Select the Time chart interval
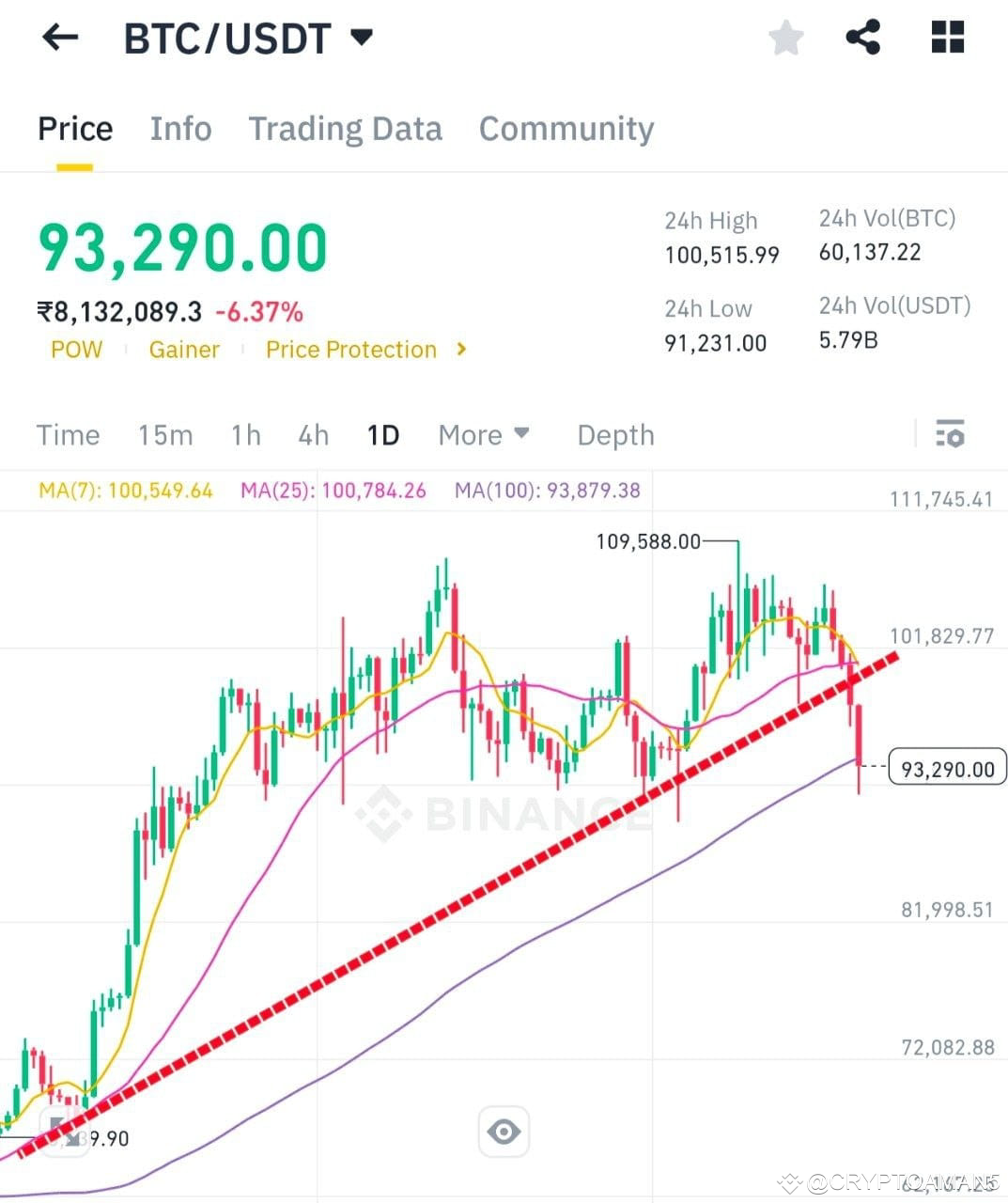The image size is (1008, 1203). click(x=68, y=435)
